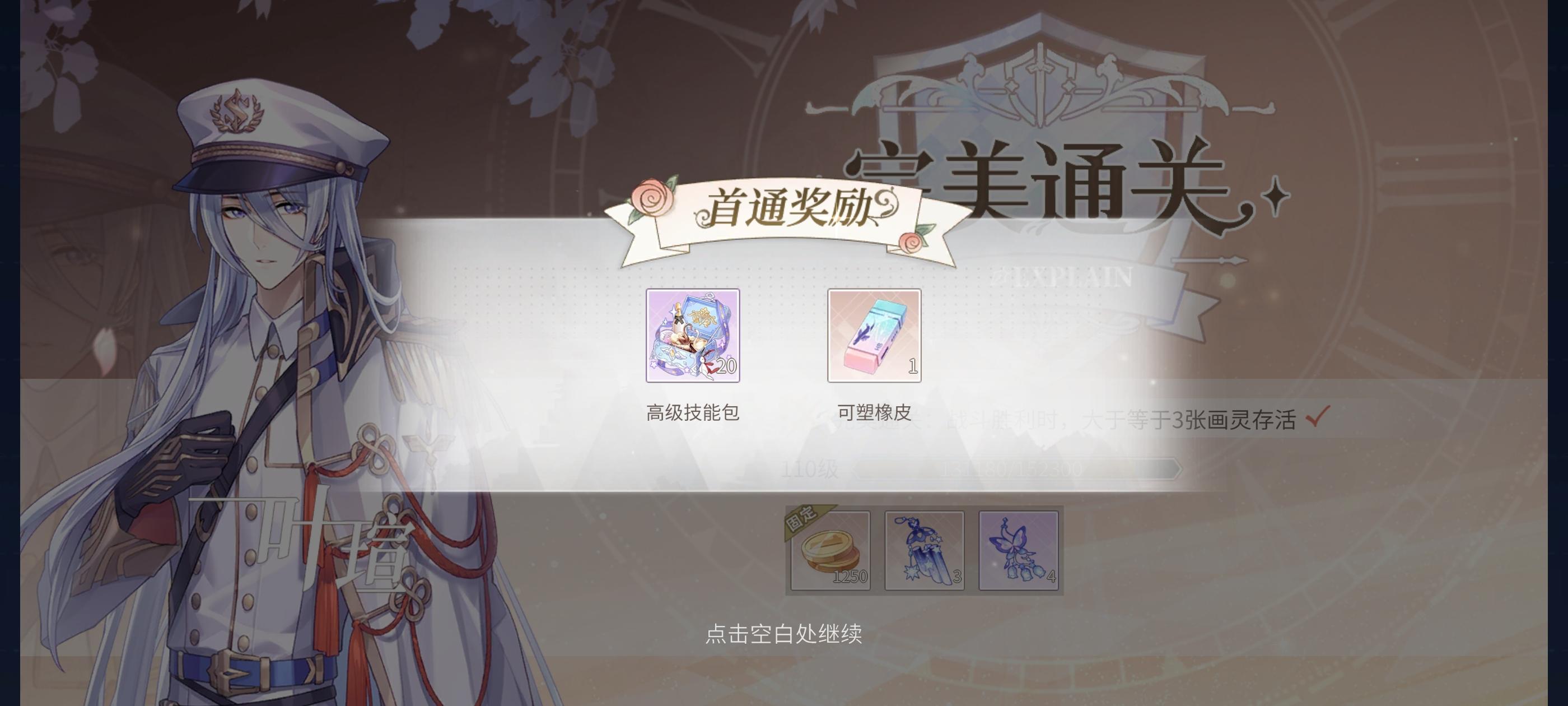The image size is (1568, 706).
Task: Click the red checkmark after 画灵存活
Action: tap(1317, 417)
